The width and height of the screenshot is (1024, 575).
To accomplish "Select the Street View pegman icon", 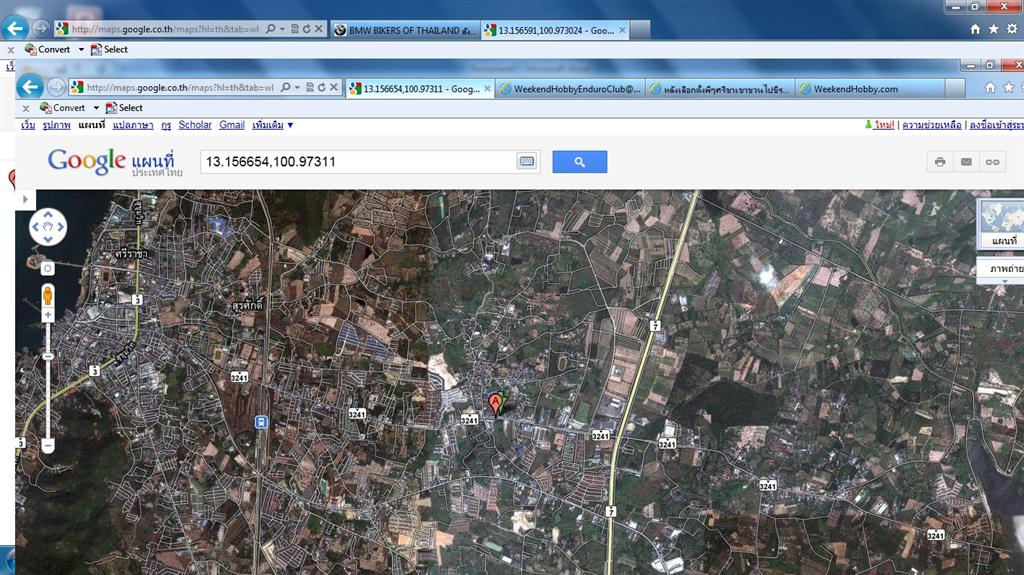I will click(47, 295).
